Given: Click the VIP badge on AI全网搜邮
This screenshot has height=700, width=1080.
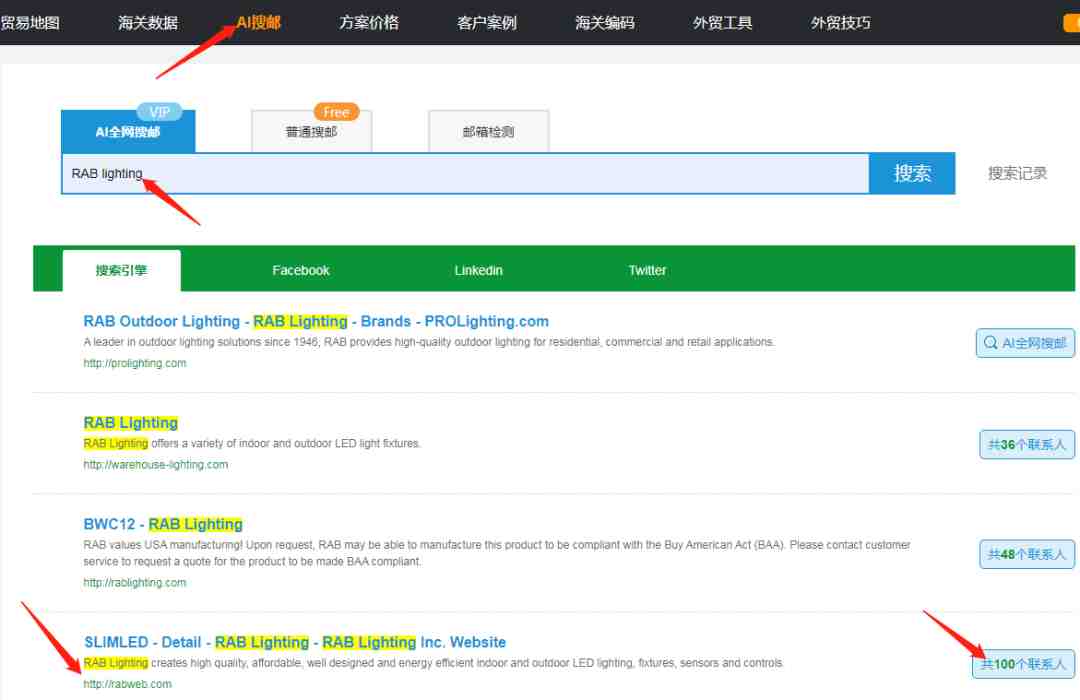Looking at the screenshot, I should tap(159, 112).
